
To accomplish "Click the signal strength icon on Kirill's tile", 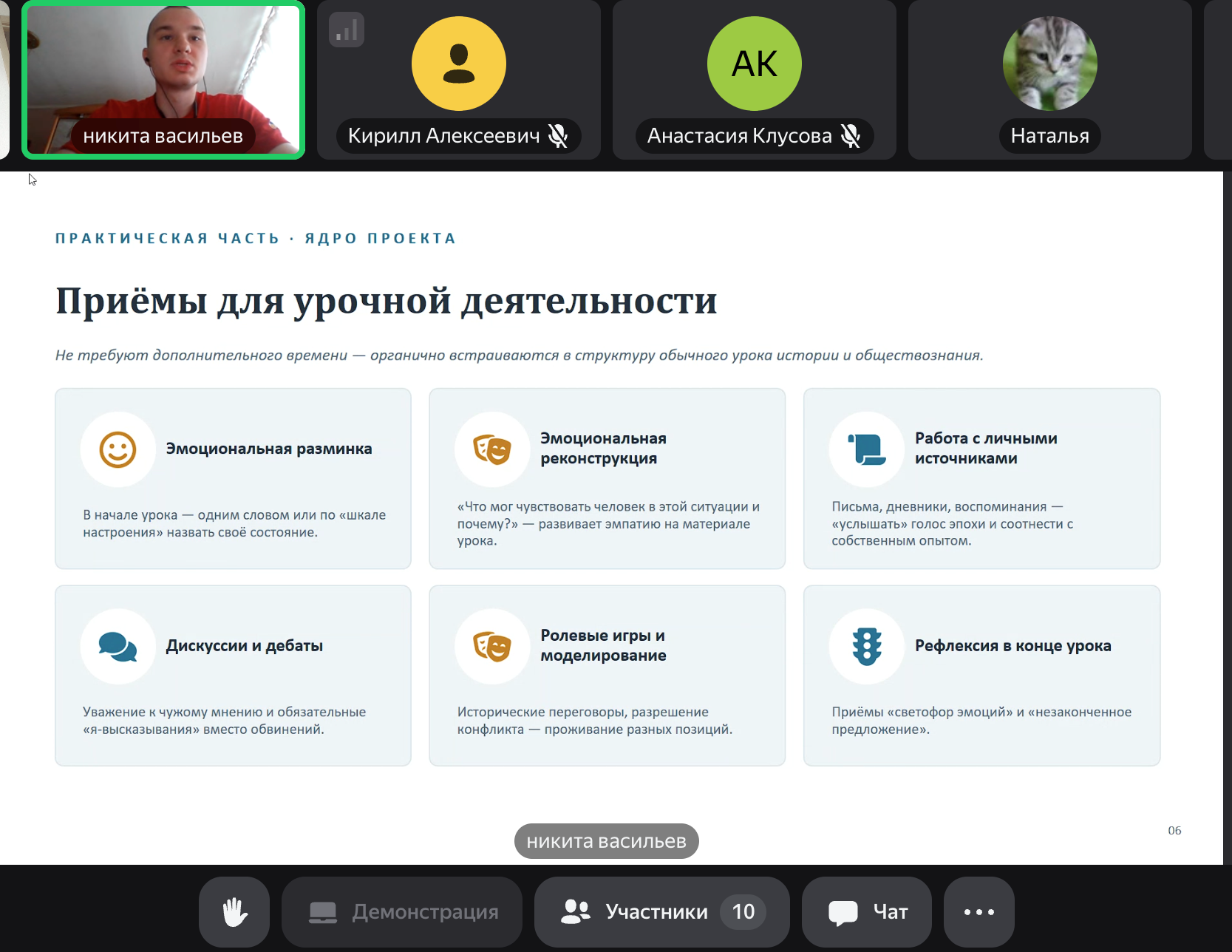I will 347,30.
